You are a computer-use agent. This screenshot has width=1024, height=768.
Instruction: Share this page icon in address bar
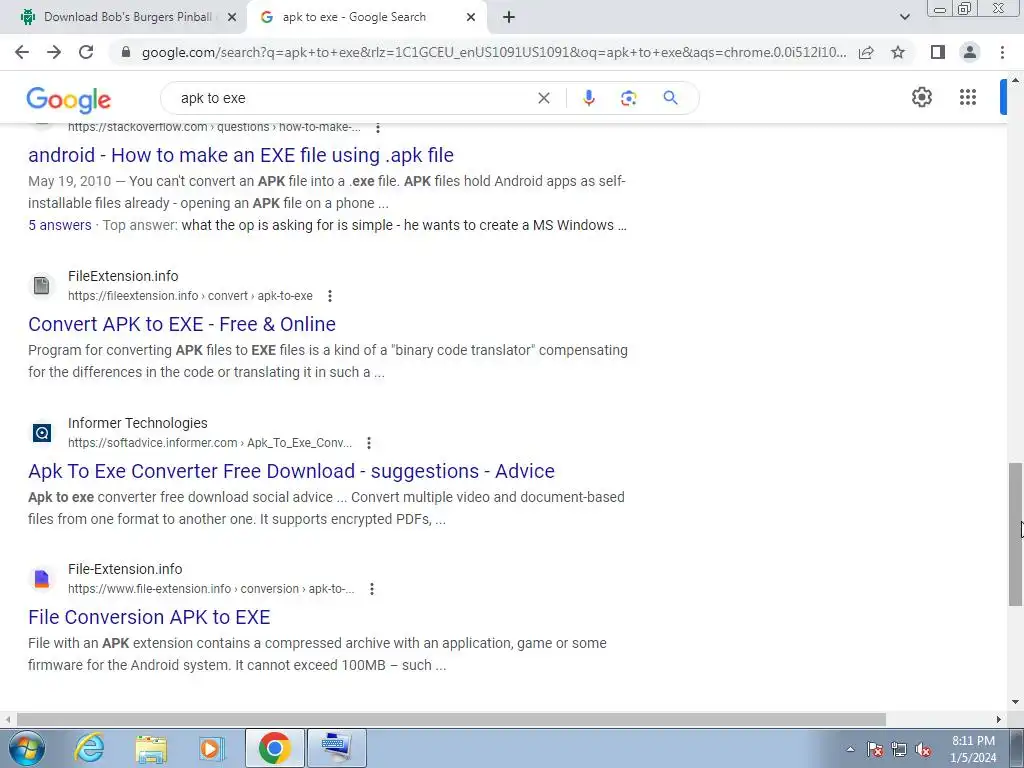(866, 52)
